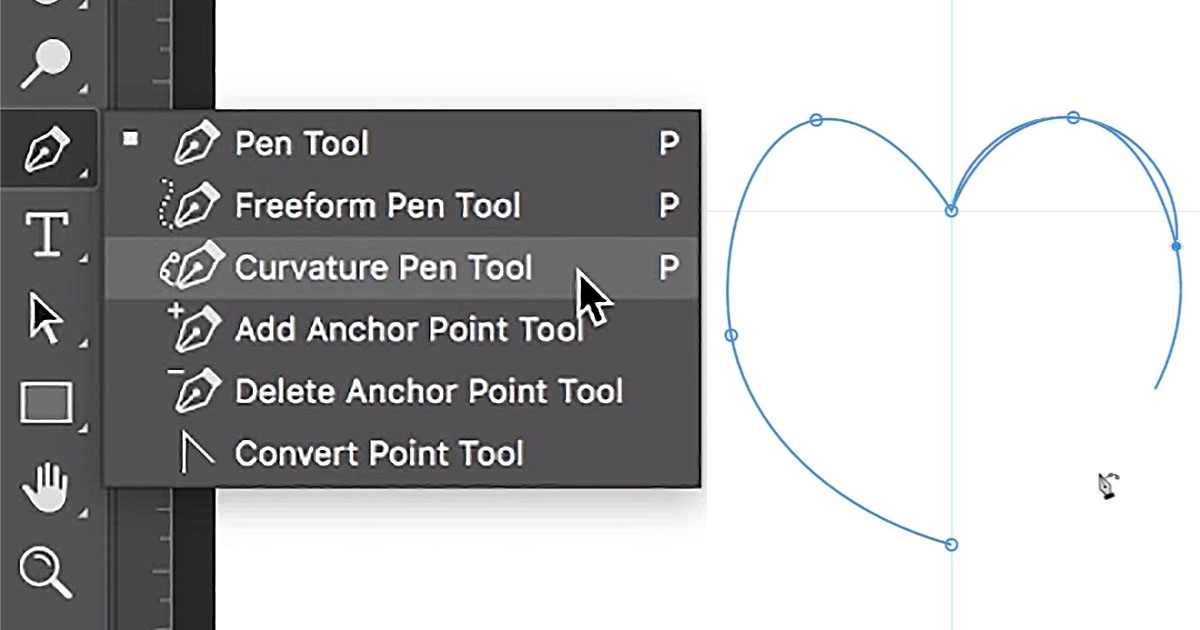Click the top-left lobe anchor point
1200x630 pixels.
coord(816,120)
